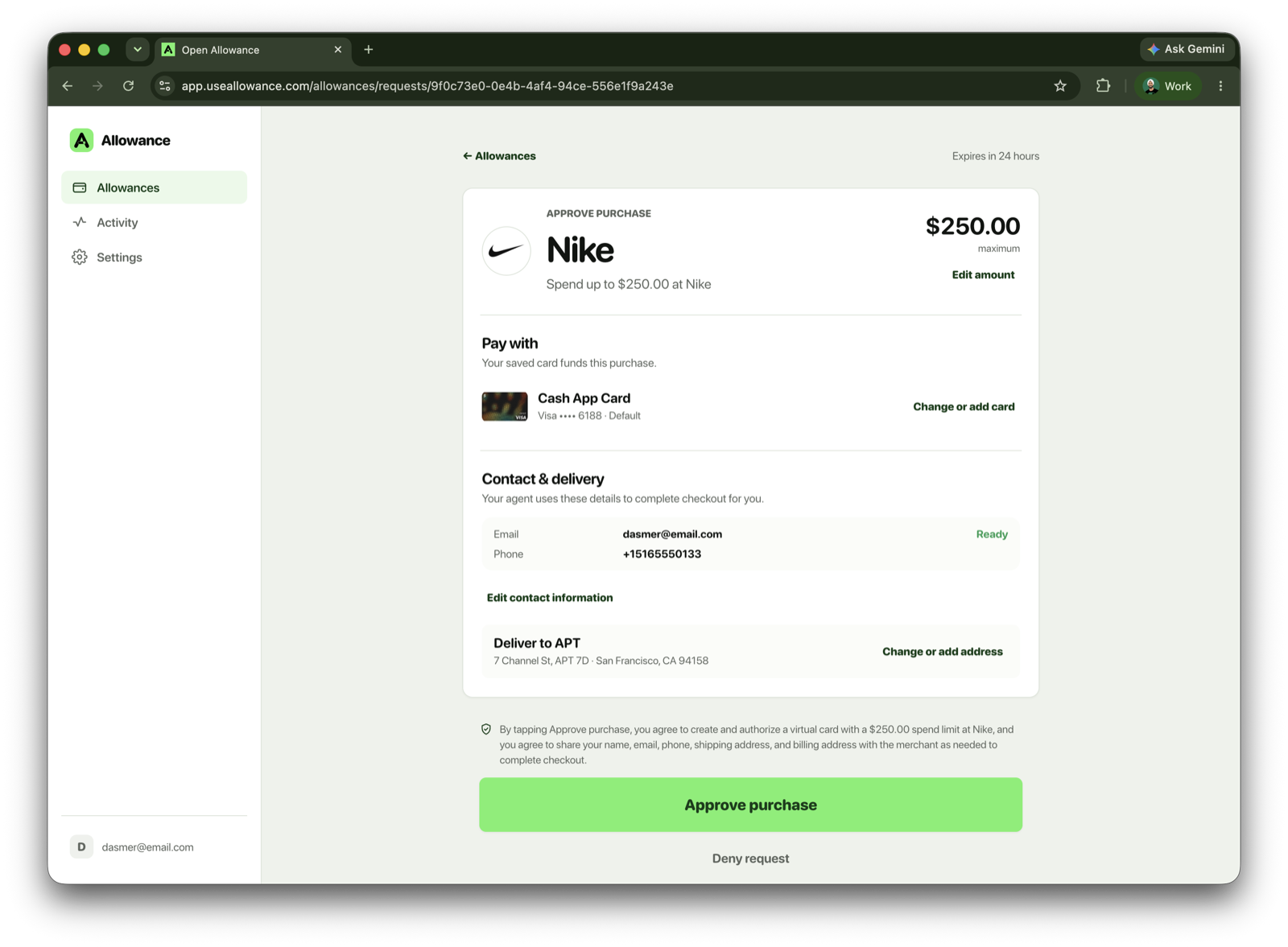Viewport: 1288px width, 947px height.
Task: Click Change or add card
Action: click(964, 406)
